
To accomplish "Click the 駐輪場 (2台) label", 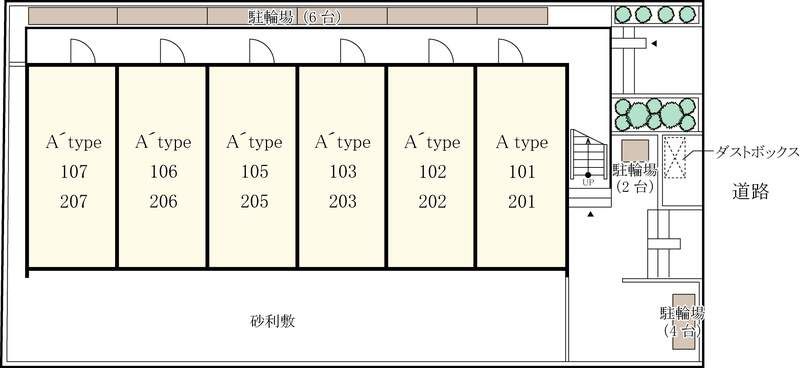I will coord(635,178).
